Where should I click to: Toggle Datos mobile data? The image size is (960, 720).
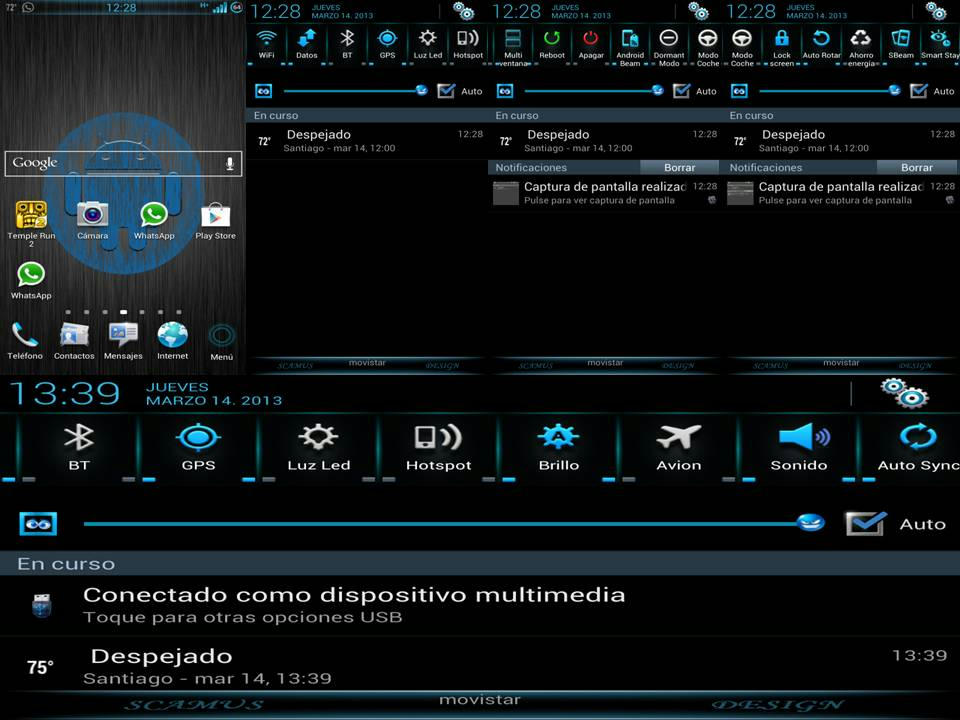pyautogui.click(x=306, y=42)
